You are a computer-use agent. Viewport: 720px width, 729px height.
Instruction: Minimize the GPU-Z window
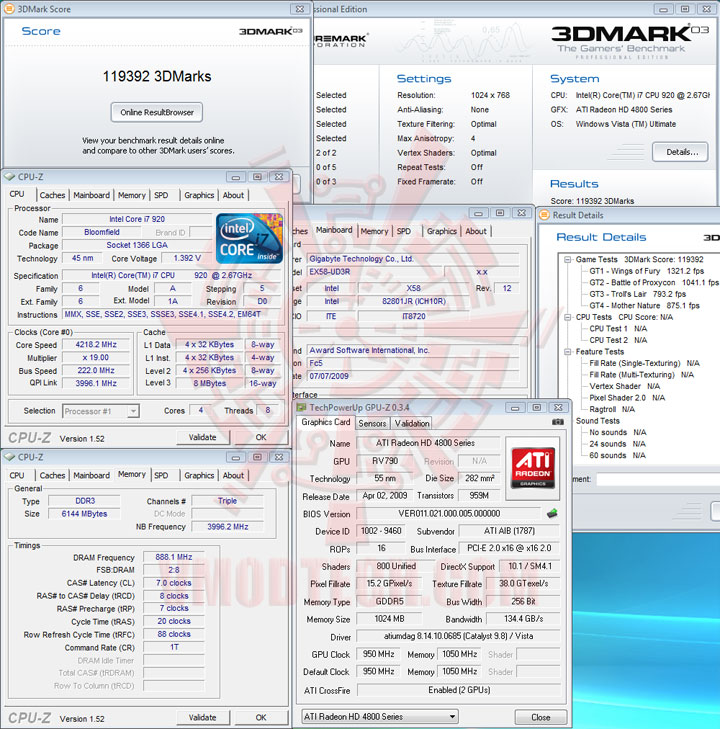(515, 408)
